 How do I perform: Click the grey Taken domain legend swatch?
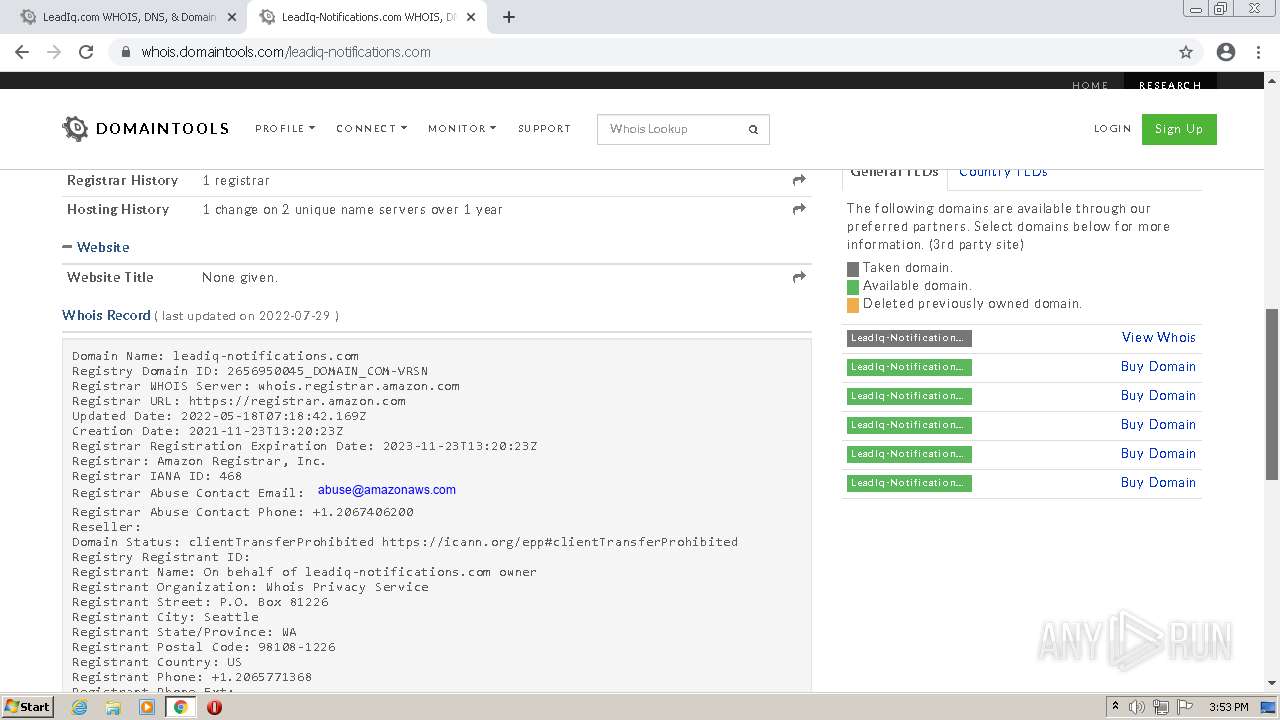[853, 269]
